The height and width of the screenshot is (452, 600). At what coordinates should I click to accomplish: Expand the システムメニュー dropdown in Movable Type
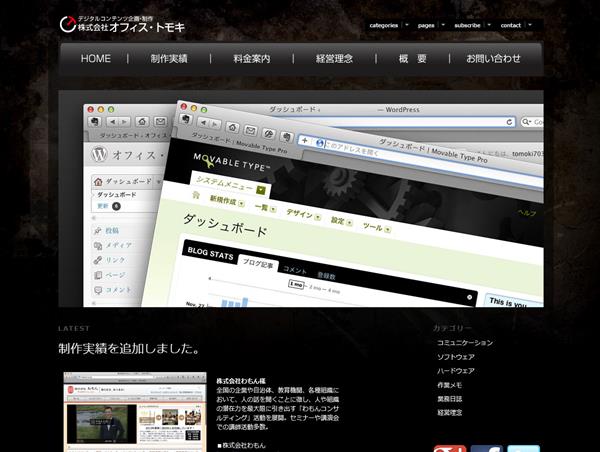coord(261,190)
